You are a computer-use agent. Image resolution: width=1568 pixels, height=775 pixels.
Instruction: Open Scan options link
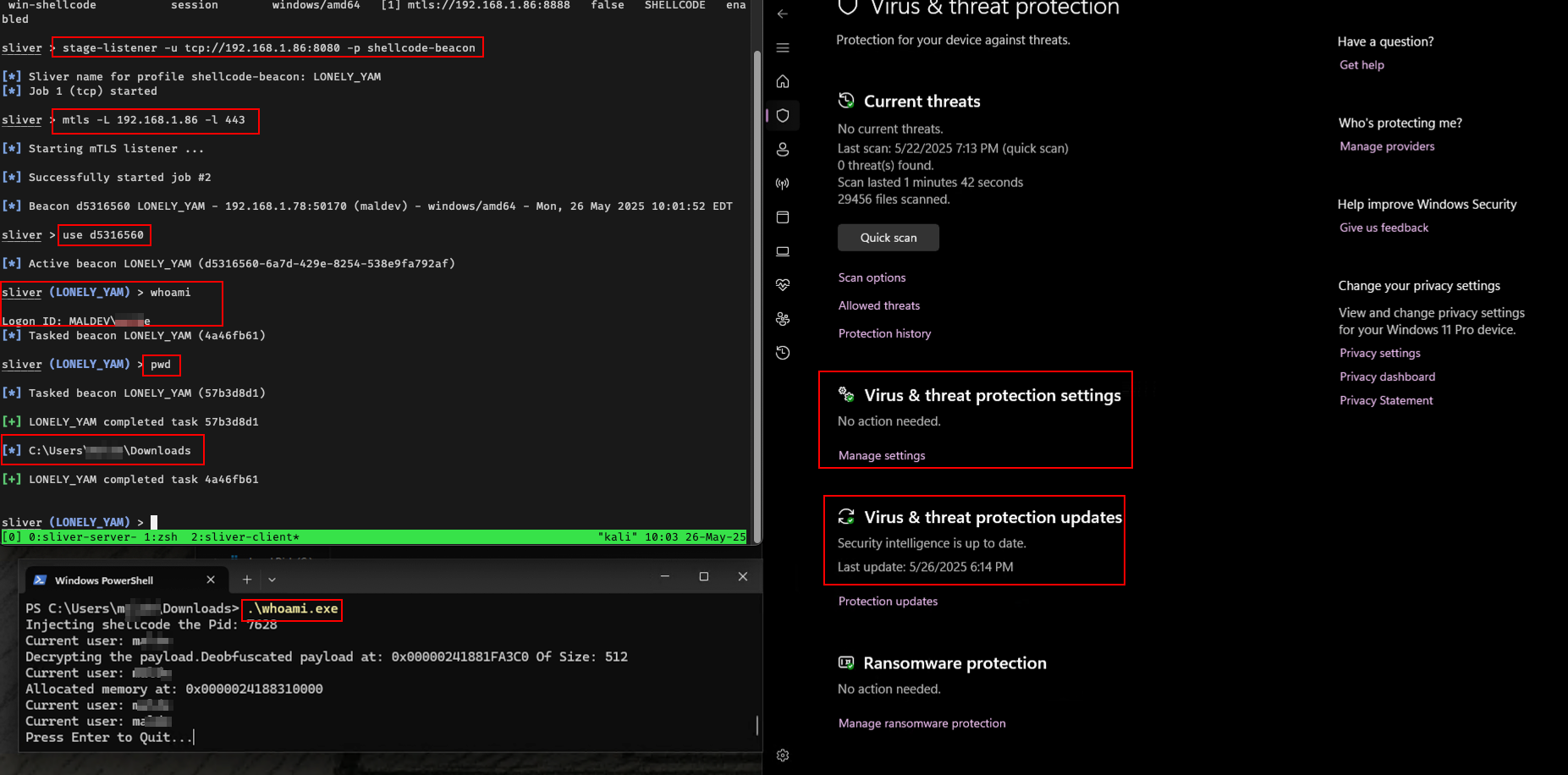tap(872, 278)
